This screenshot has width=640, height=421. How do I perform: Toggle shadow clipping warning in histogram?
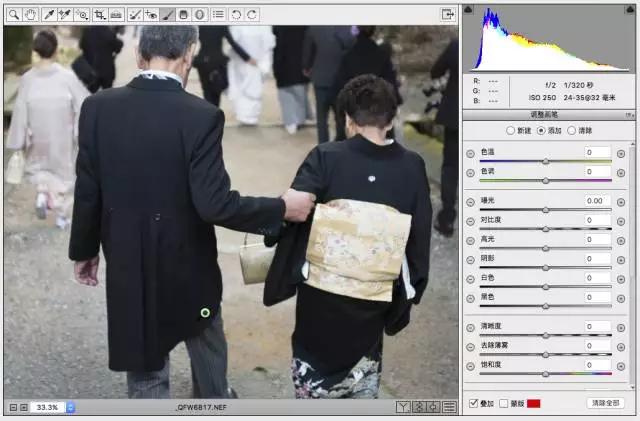(469, 9)
